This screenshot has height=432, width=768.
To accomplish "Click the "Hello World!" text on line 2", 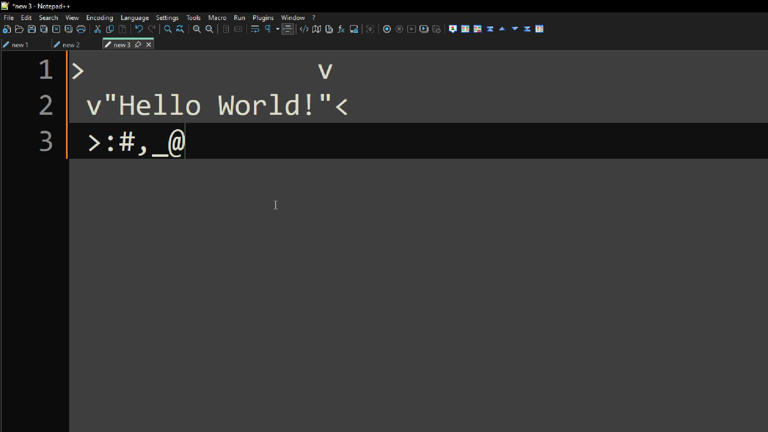I will (x=217, y=105).
